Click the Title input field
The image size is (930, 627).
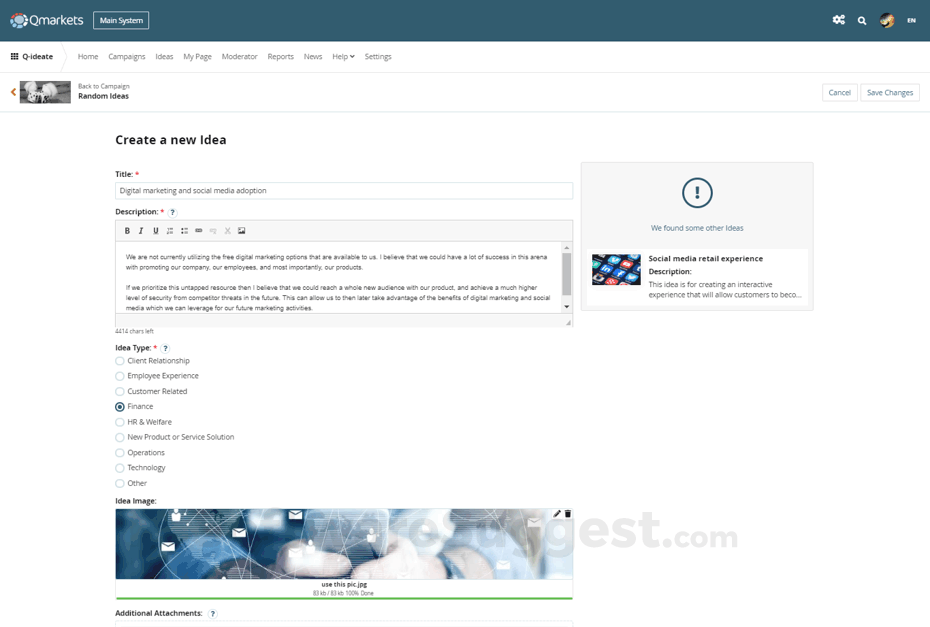pyautogui.click(x=344, y=190)
